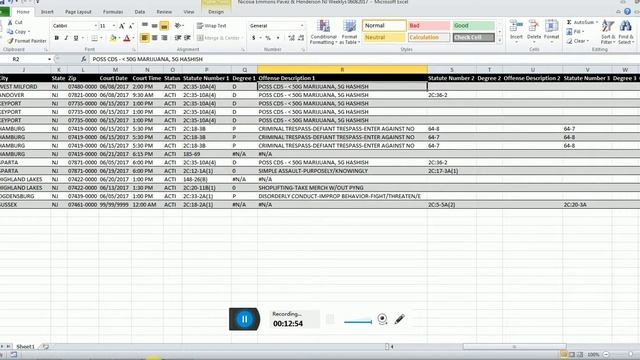
Task: Switch to the Insert ribbon tab
Action: coord(47,12)
